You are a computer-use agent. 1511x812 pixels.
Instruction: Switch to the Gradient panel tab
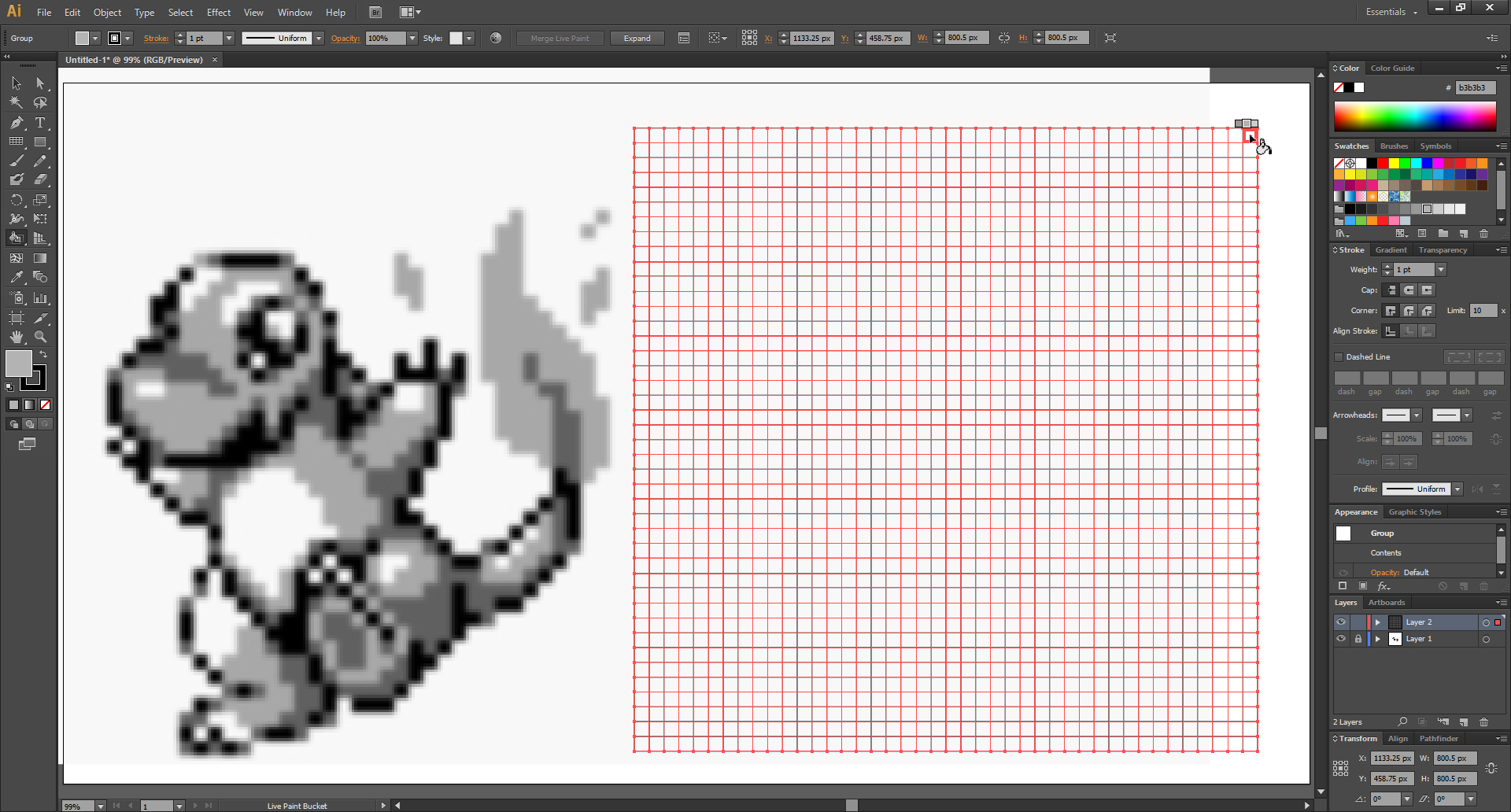(1391, 250)
